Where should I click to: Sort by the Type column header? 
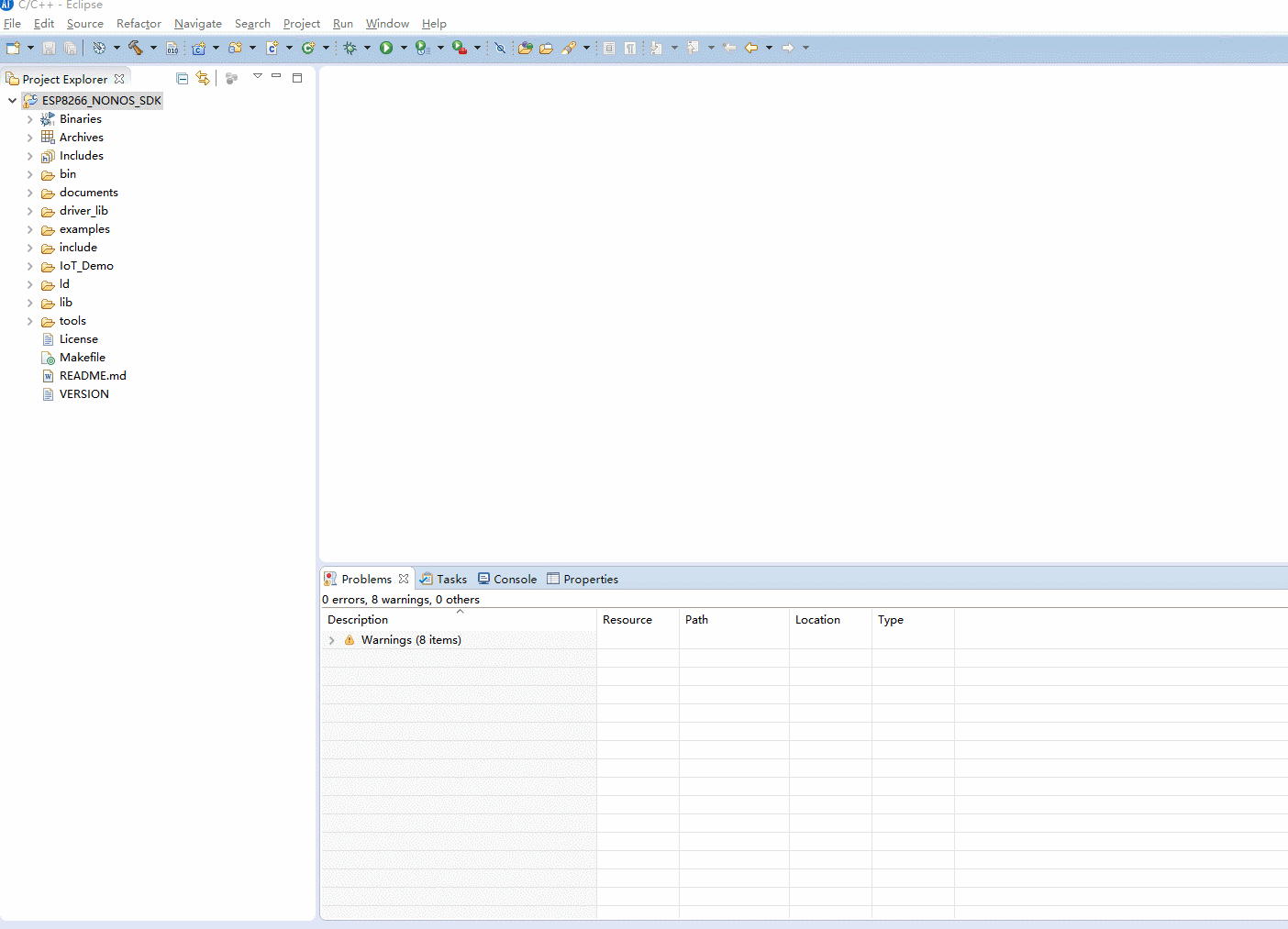pyautogui.click(x=914, y=620)
